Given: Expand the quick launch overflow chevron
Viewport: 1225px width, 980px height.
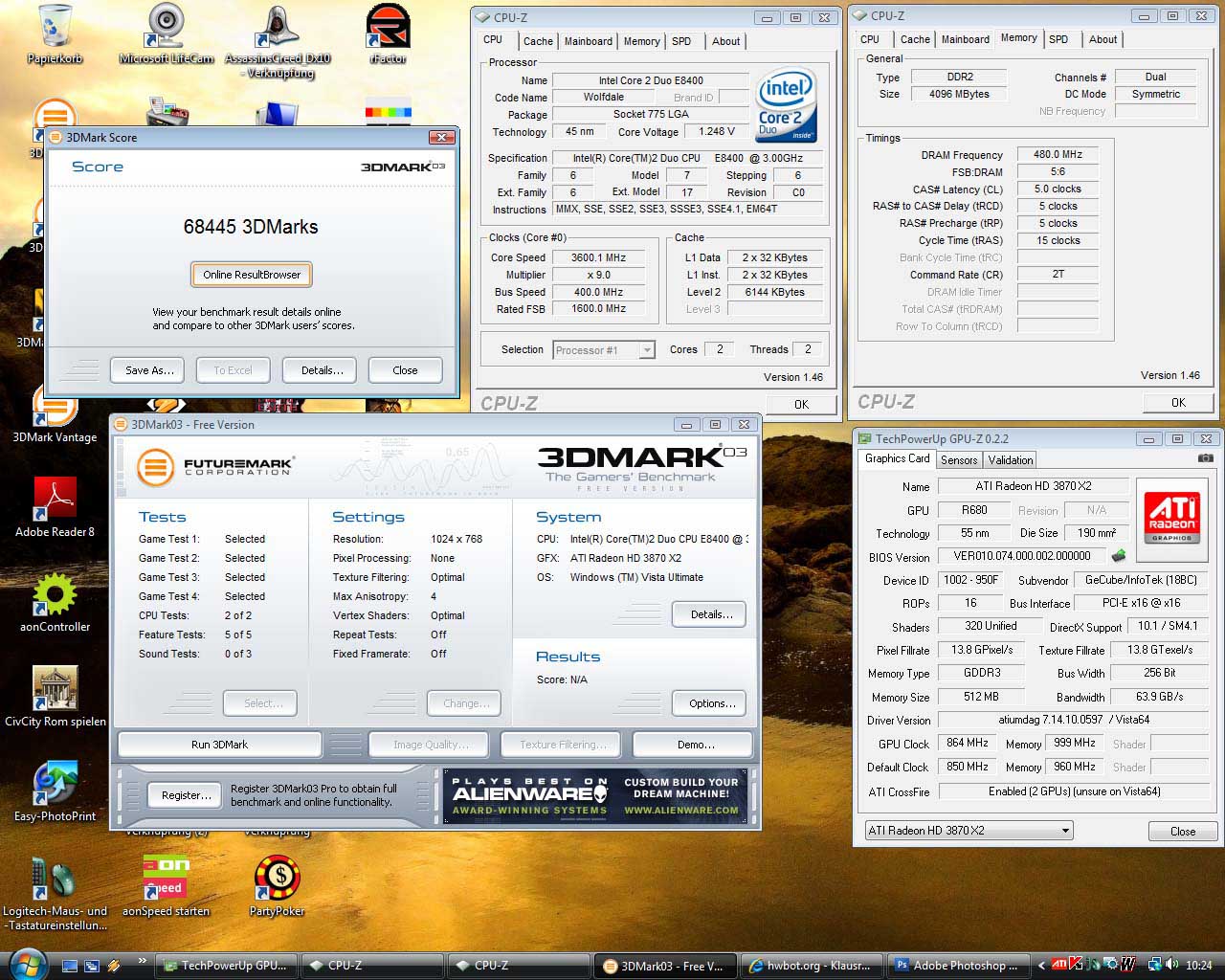Looking at the screenshot, I should point(143,960).
